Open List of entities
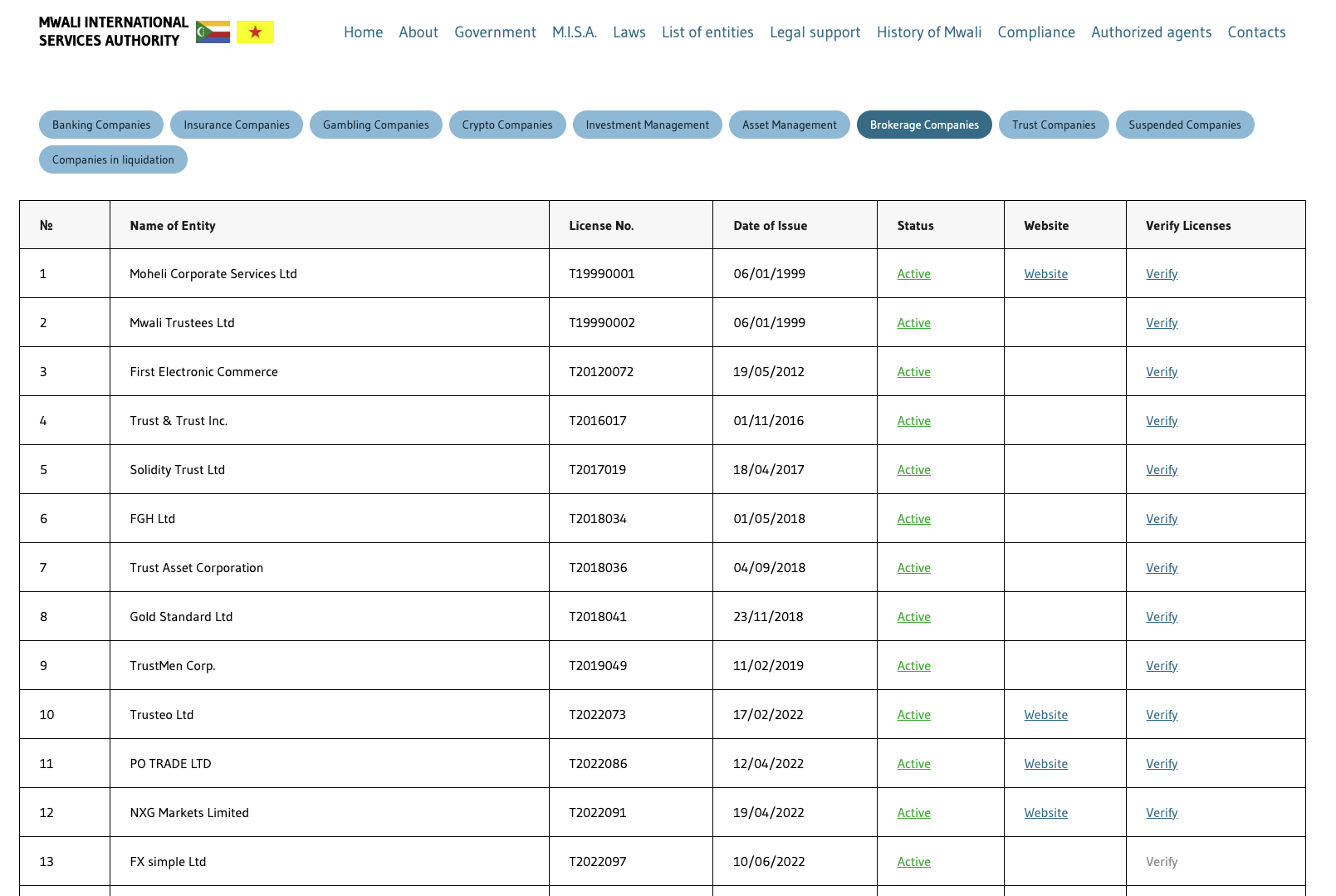 [707, 32]
